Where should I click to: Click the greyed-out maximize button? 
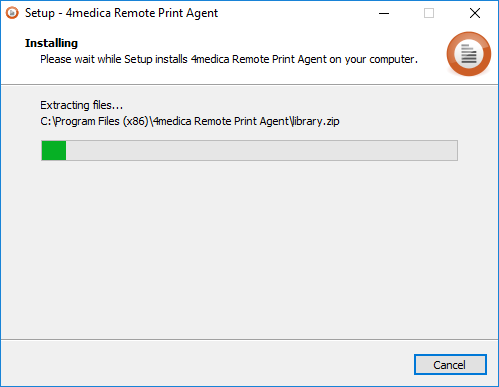[x=429, y=13]
